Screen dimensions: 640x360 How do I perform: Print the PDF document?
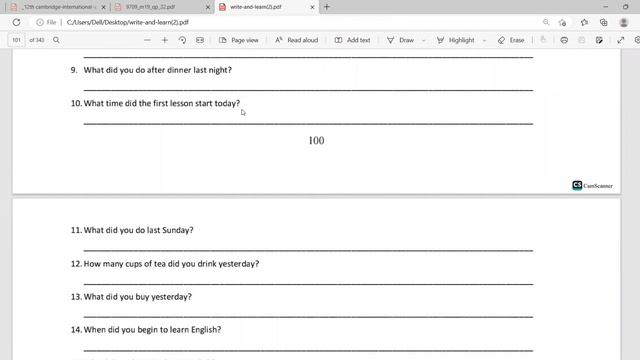(x=564, y=40)
